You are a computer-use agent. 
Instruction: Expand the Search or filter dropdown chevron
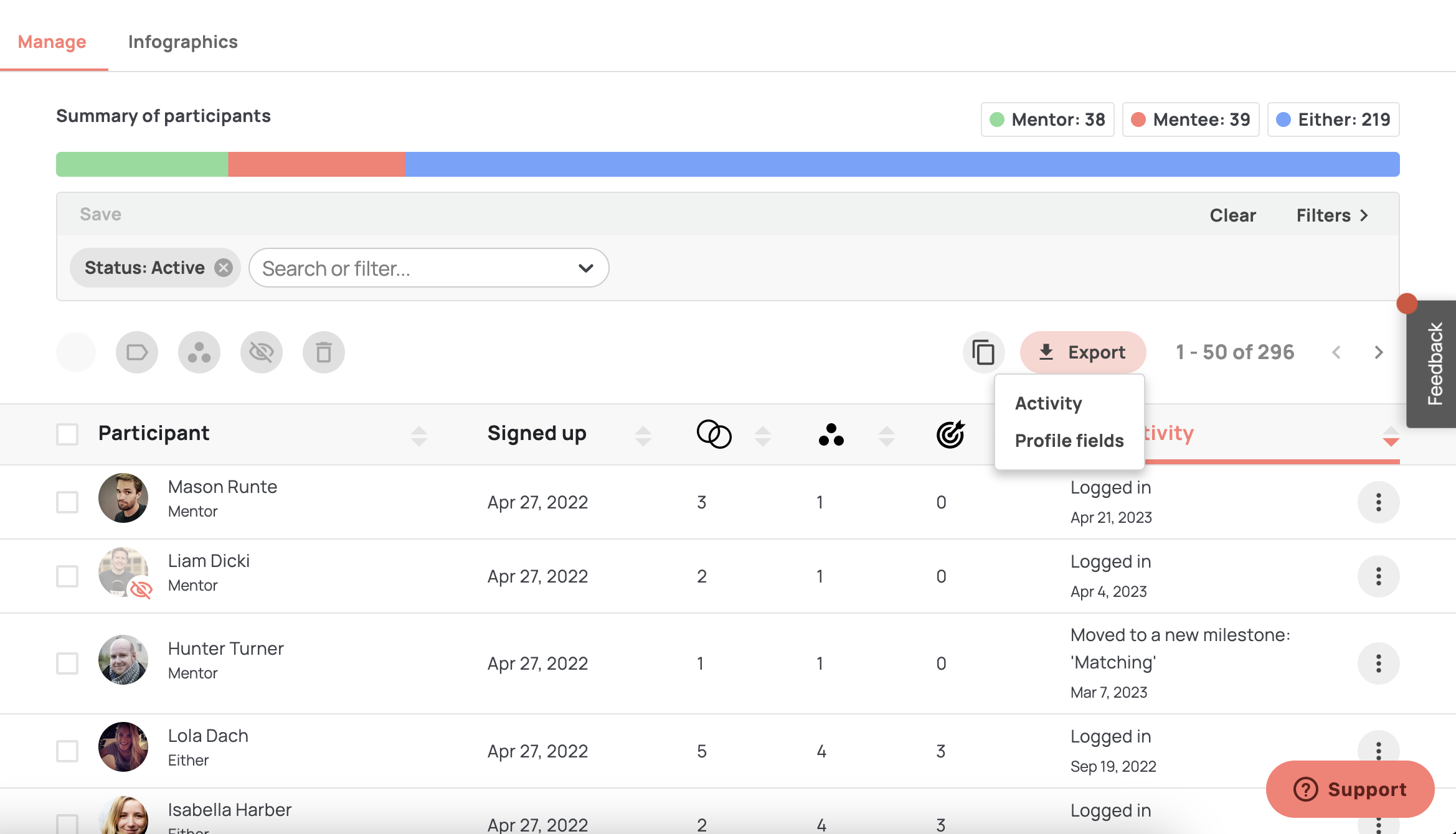click(x=586, y=268)
